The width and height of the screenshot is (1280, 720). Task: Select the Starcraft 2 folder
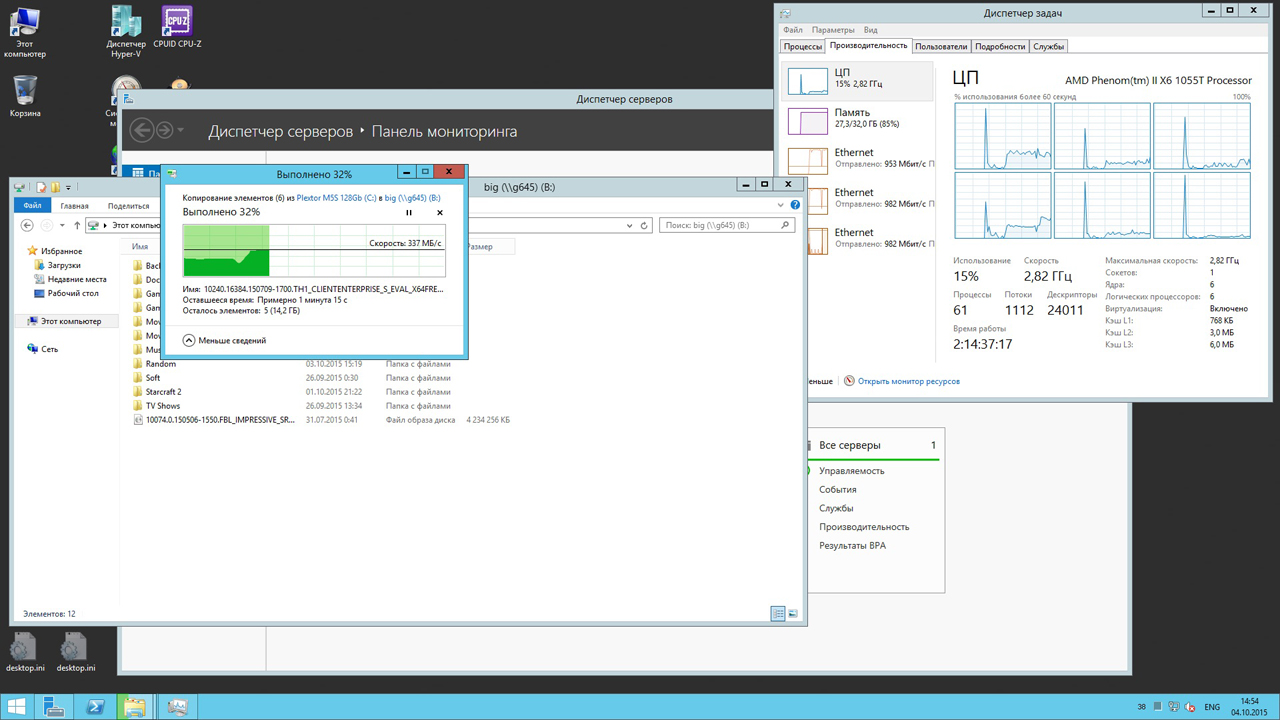157,392
